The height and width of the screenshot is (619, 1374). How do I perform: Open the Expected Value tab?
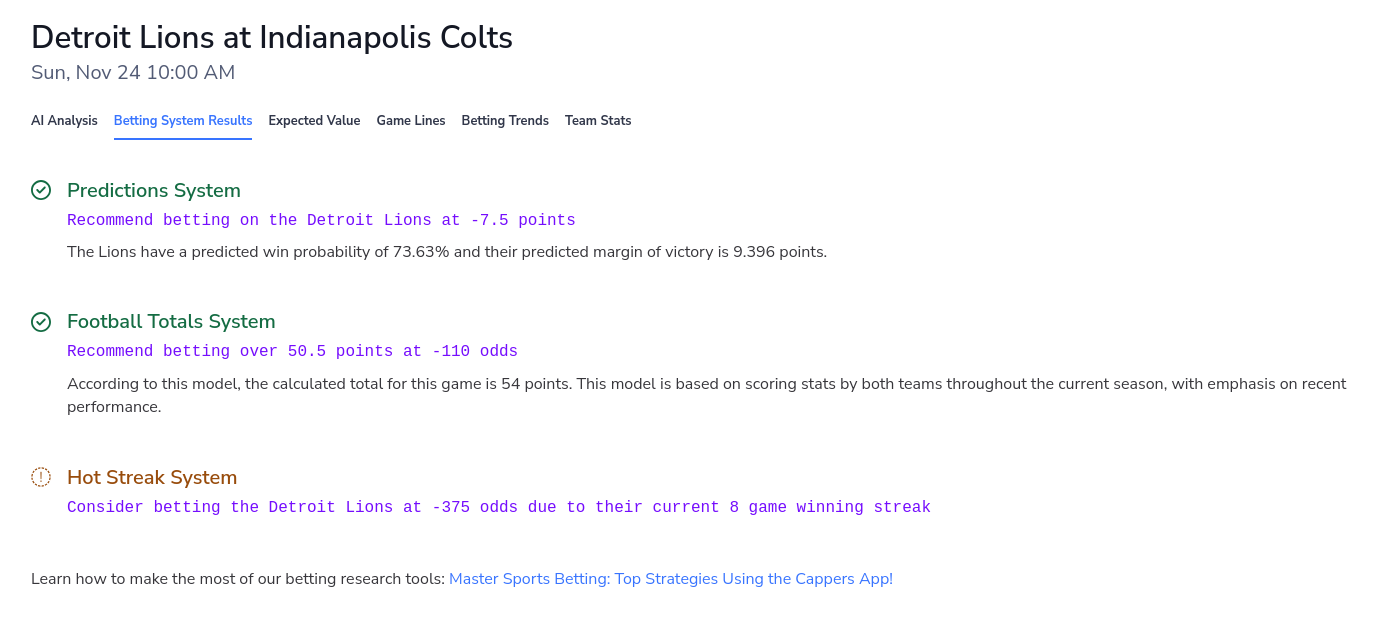pos(314,120)
